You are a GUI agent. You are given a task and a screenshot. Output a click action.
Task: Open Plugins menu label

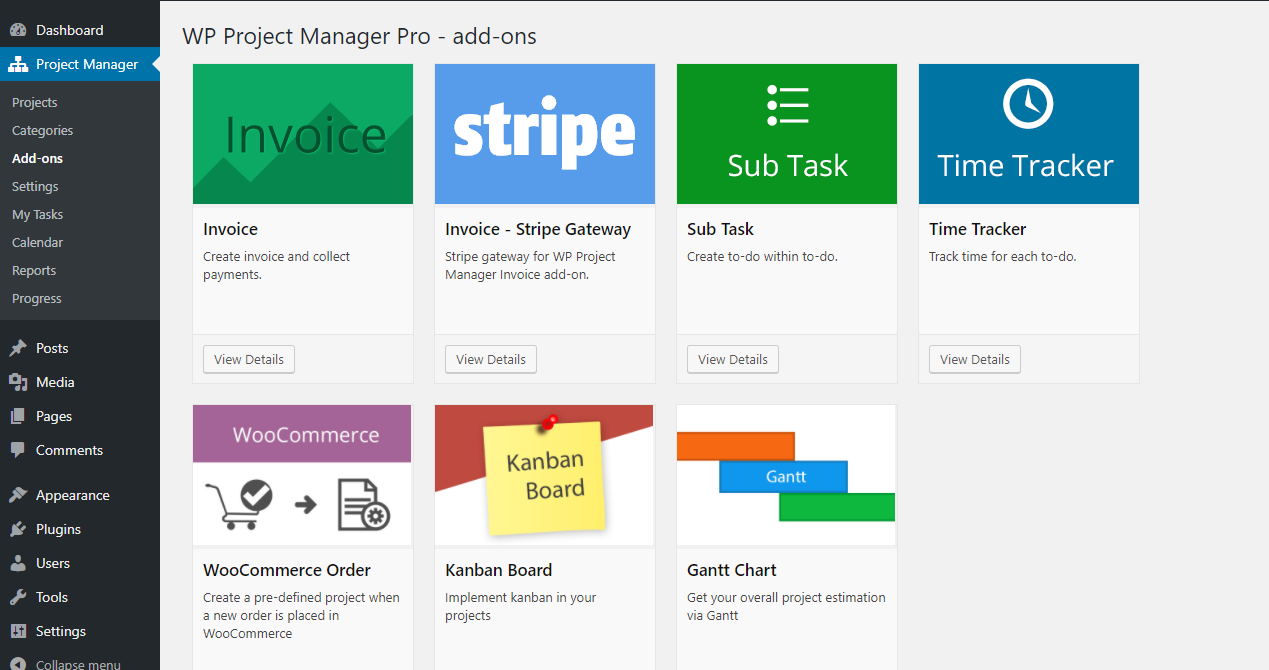click(58, 529)
